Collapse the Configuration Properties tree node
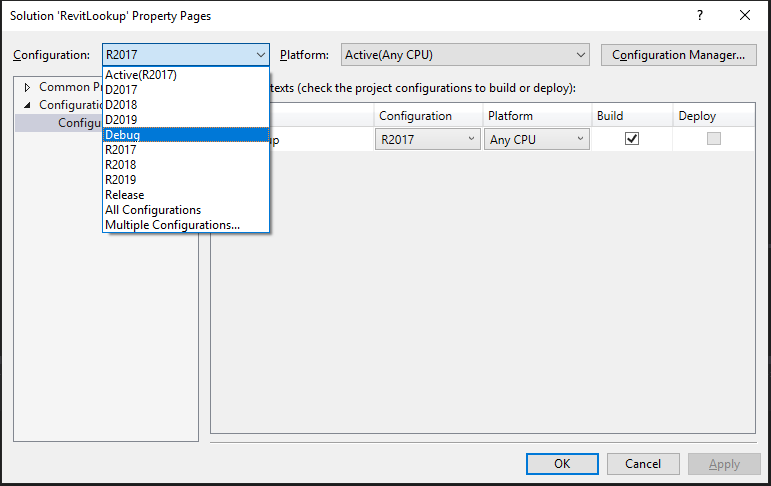The image size is (771, 486). tap(28, 105)
